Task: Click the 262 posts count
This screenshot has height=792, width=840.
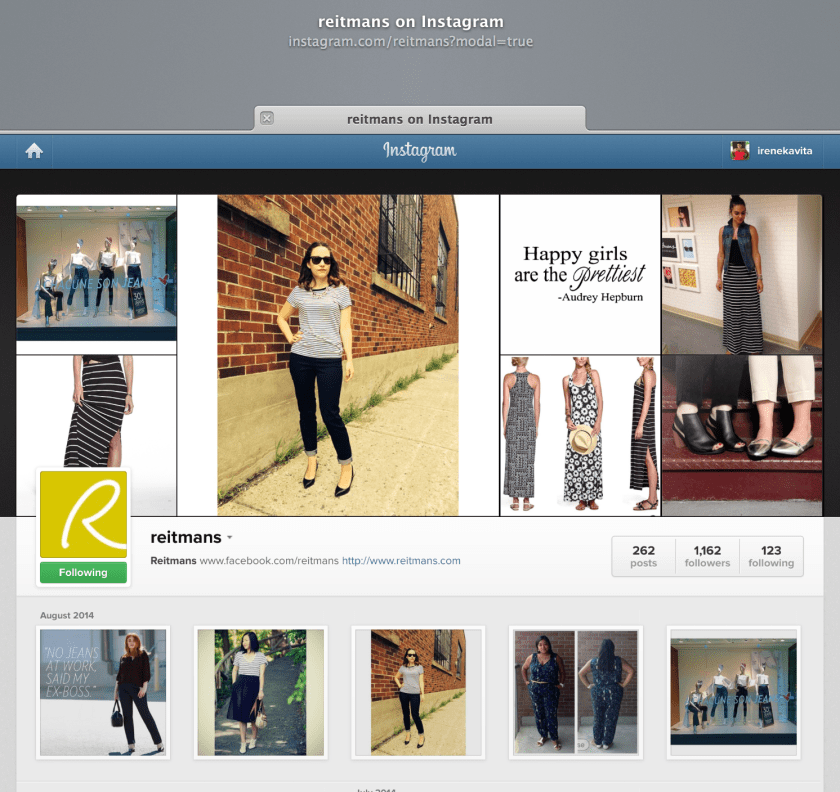Action: point(644,556)
